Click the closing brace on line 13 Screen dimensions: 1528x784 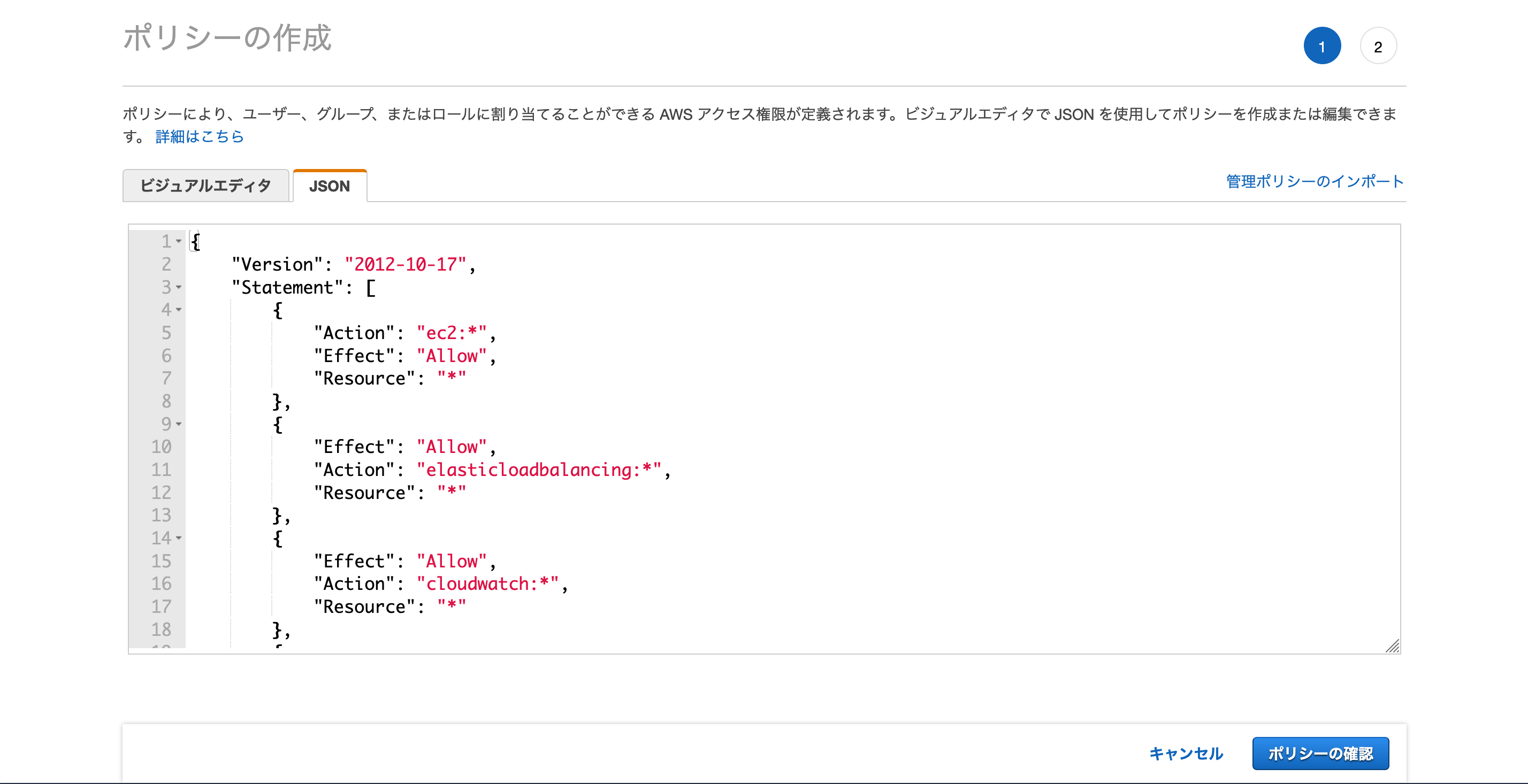click(277, 516)
